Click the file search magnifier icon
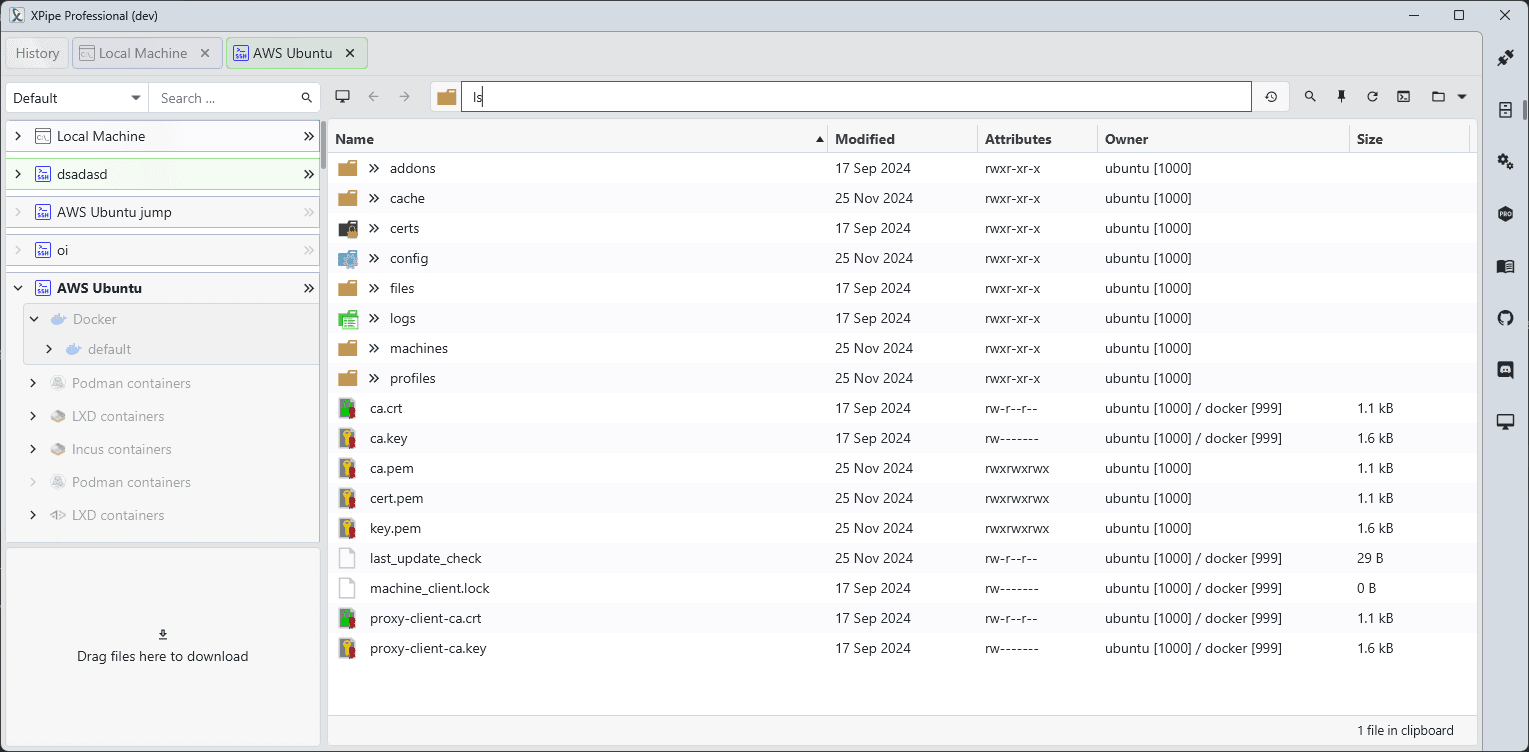Viewport: 1529px width, 752px height. [x=1310, y=97]
